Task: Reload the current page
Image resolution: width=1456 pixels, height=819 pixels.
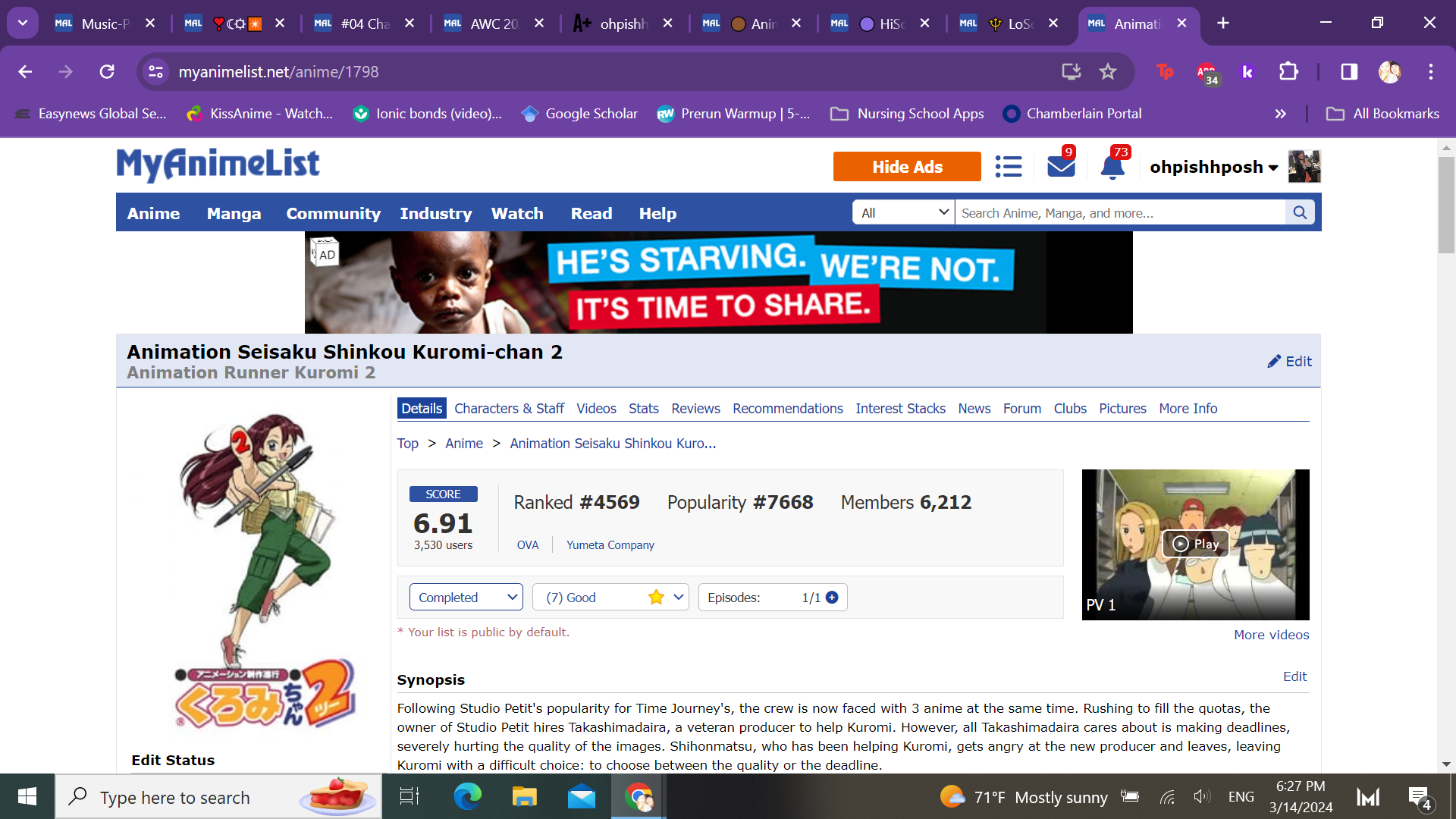Action: coord(107,71)
